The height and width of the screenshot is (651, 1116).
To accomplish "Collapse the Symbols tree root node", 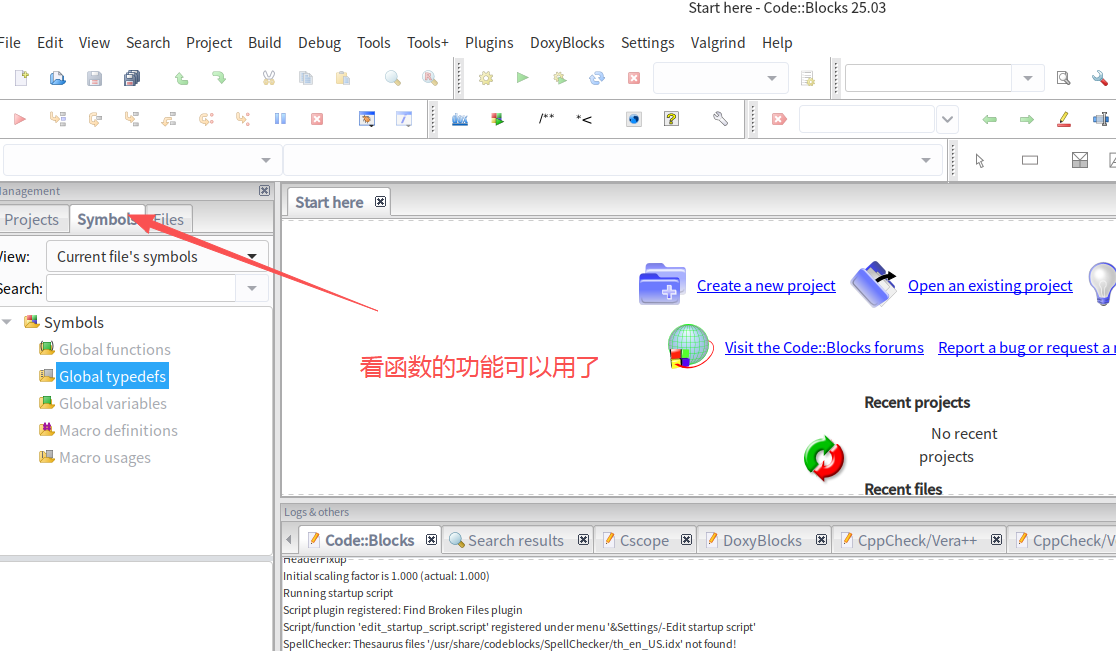I will point(8,322).
